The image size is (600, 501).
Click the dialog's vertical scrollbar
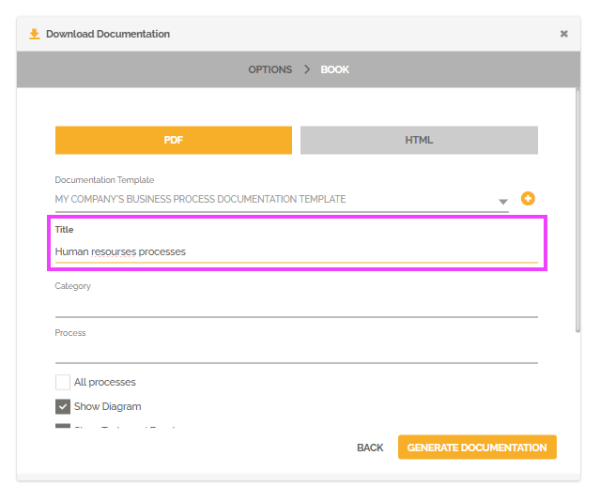pos(578,210)
